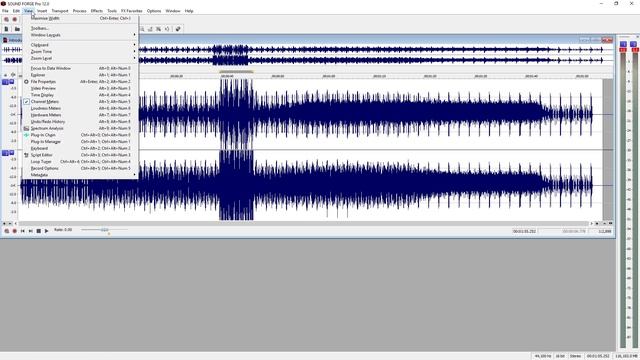640x360 pixels.
Task: Select Loop Tuner in View menu
Action: click(x=80, y=162)
